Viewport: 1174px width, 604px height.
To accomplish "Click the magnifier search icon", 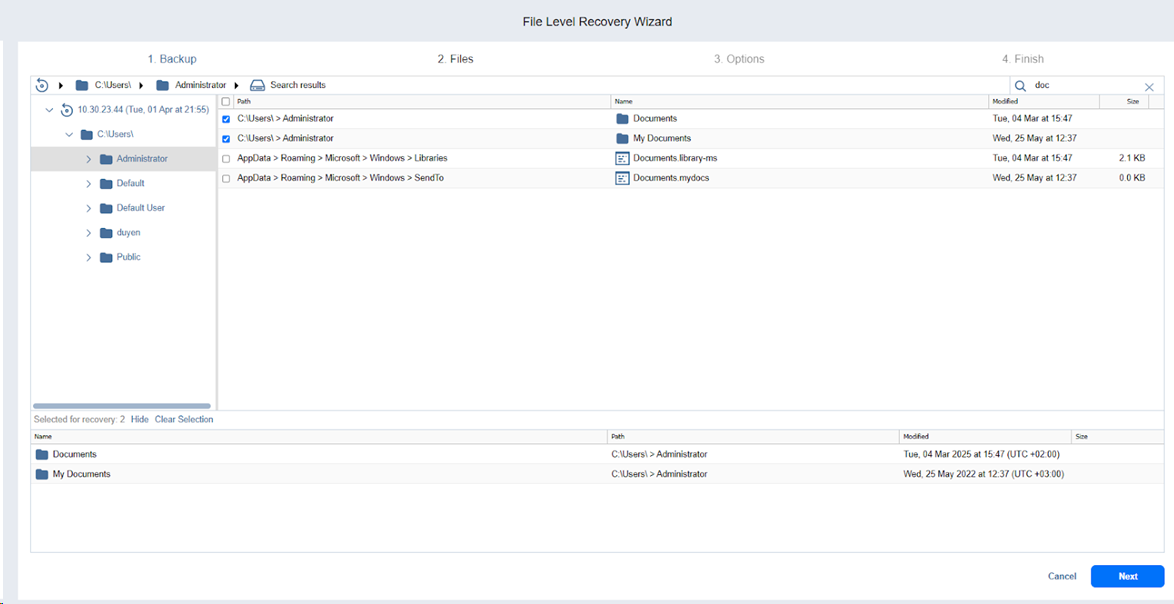I will (x=1021, y=86).
